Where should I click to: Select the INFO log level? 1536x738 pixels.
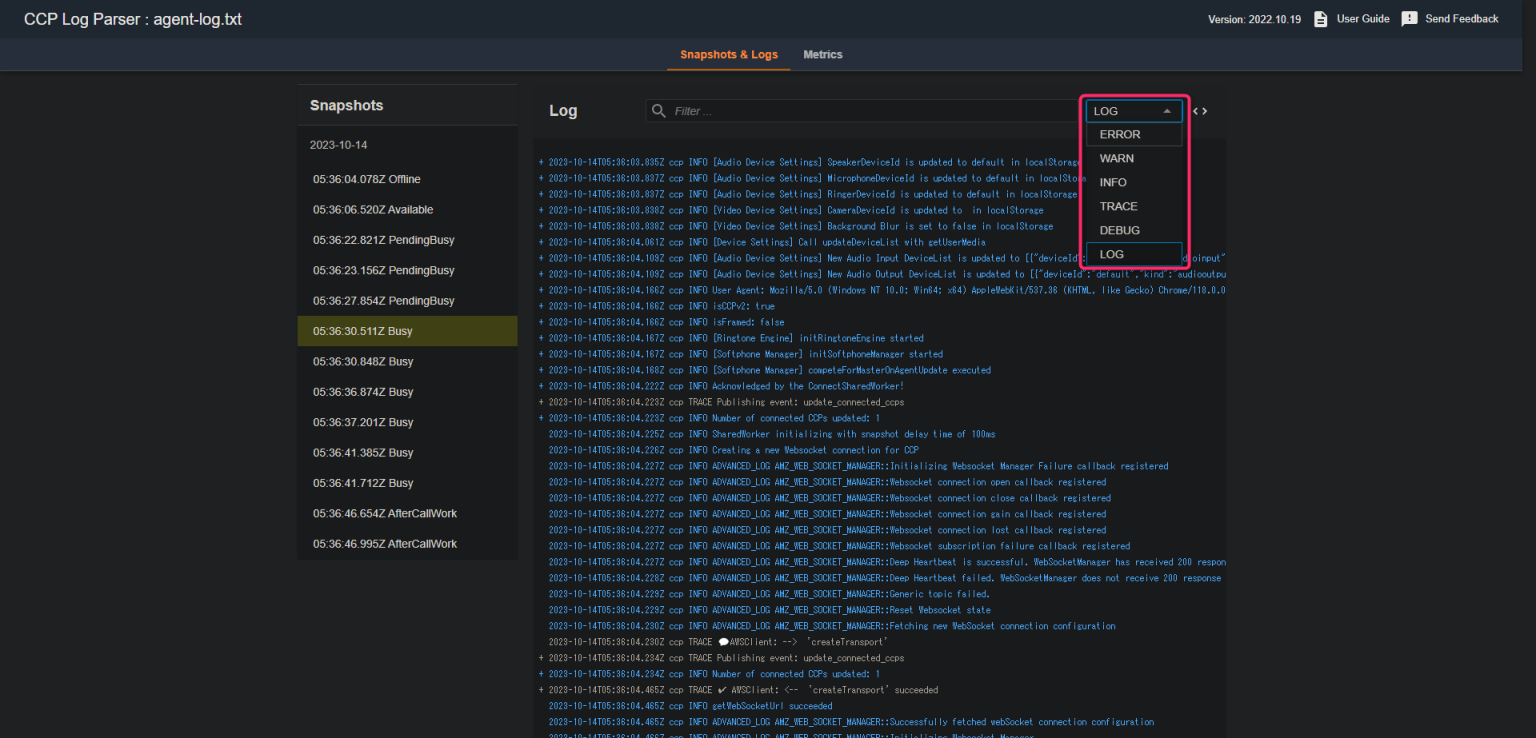coord(1113,182)
